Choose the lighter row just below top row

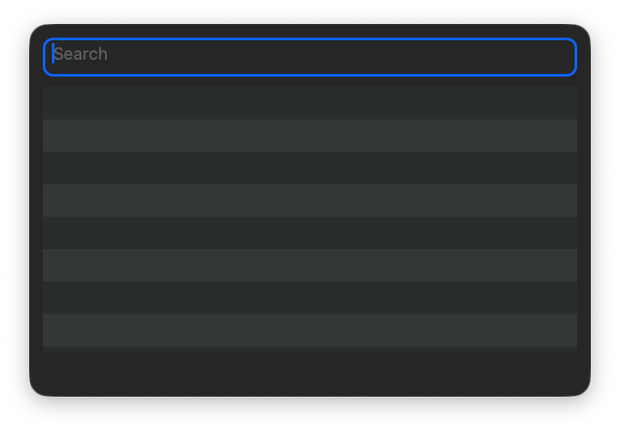(x=310, y=136)
